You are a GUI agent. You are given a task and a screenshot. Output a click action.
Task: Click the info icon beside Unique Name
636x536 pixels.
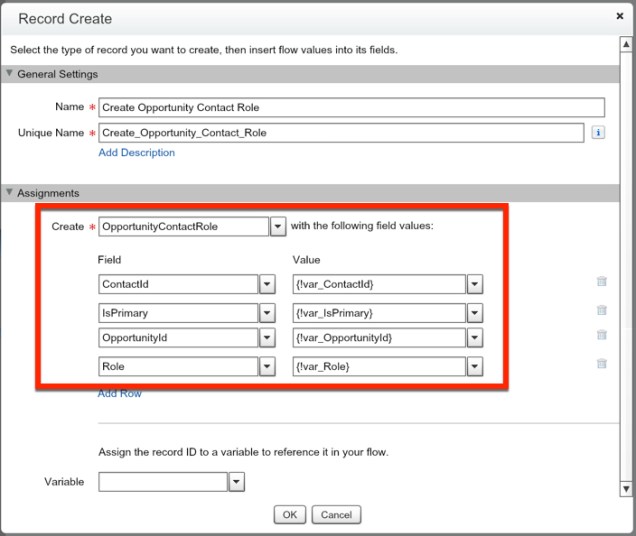598,132
